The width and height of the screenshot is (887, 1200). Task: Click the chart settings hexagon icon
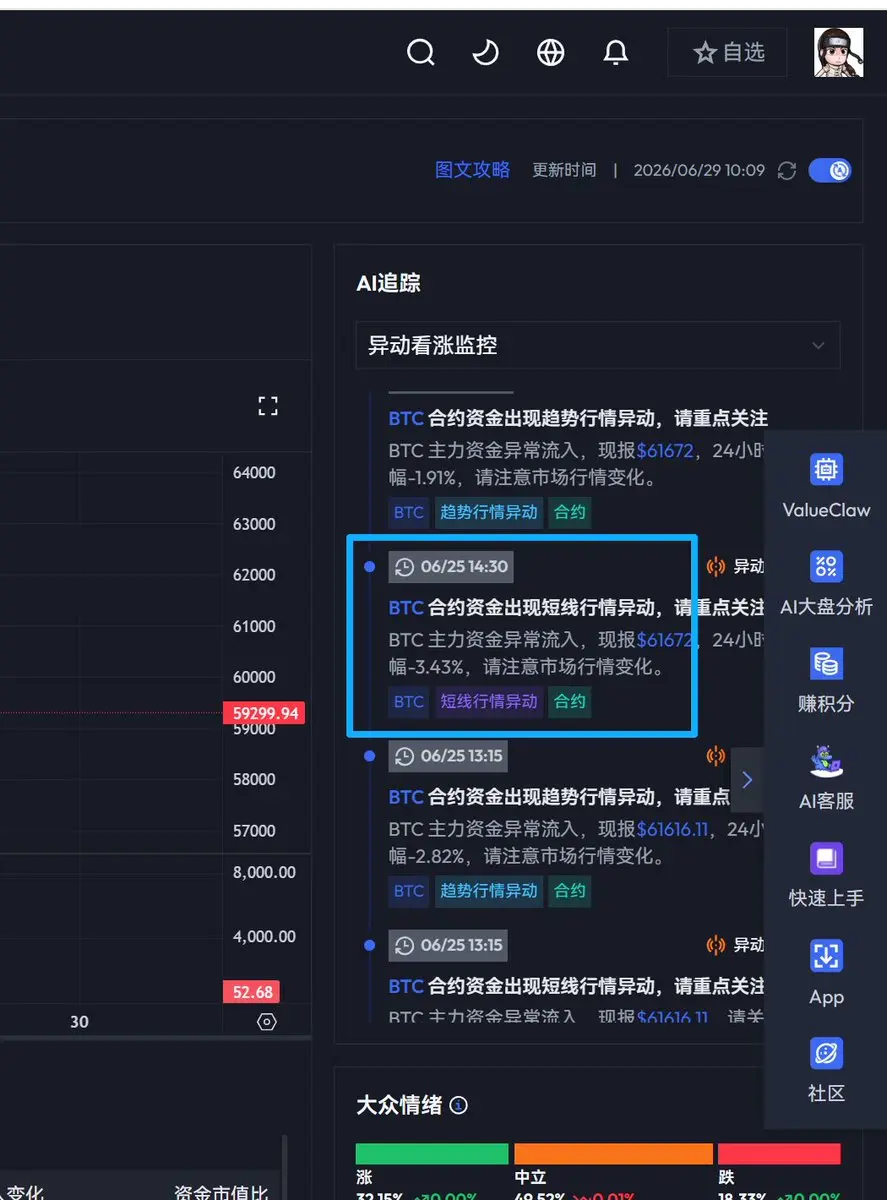click(267, 1022)
